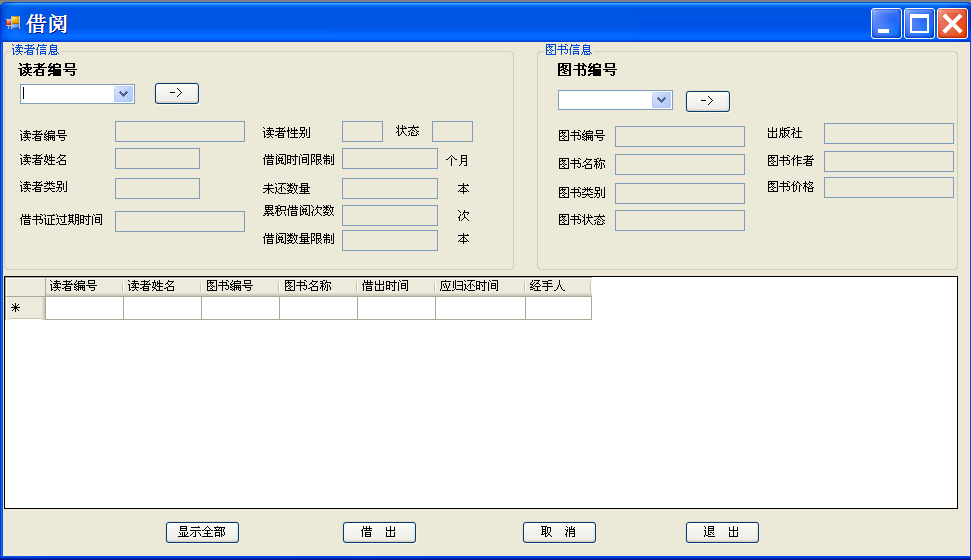Click the 经手人 column header

click(x=558, y=286)
